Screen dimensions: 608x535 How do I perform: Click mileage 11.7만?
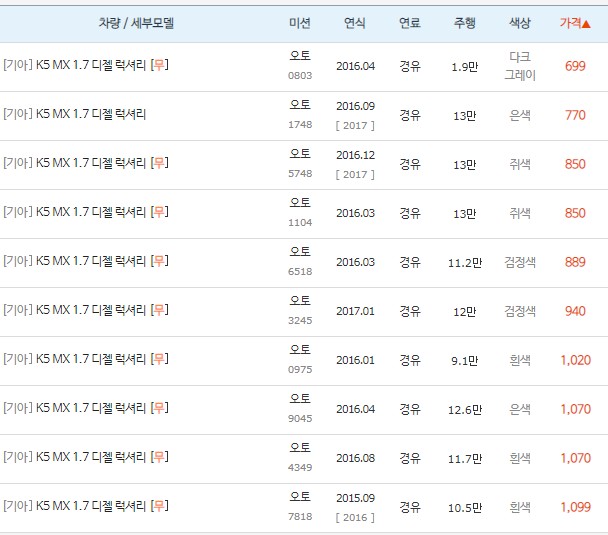pos(465,459)
